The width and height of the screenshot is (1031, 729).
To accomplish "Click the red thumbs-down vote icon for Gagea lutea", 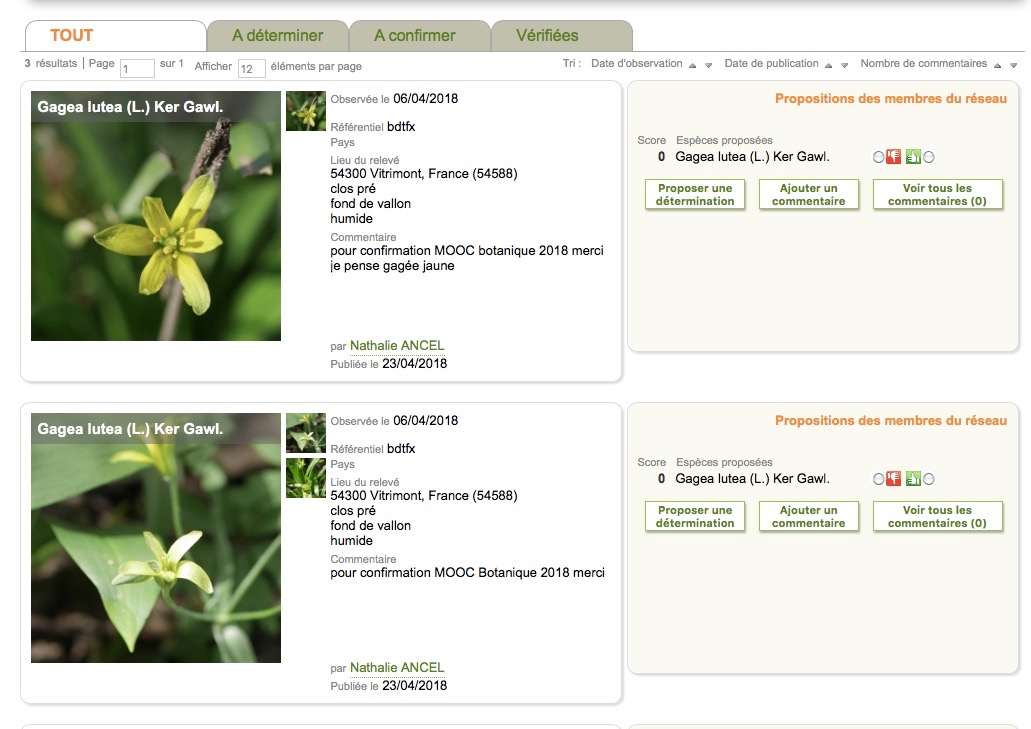I will coord(893,156).
